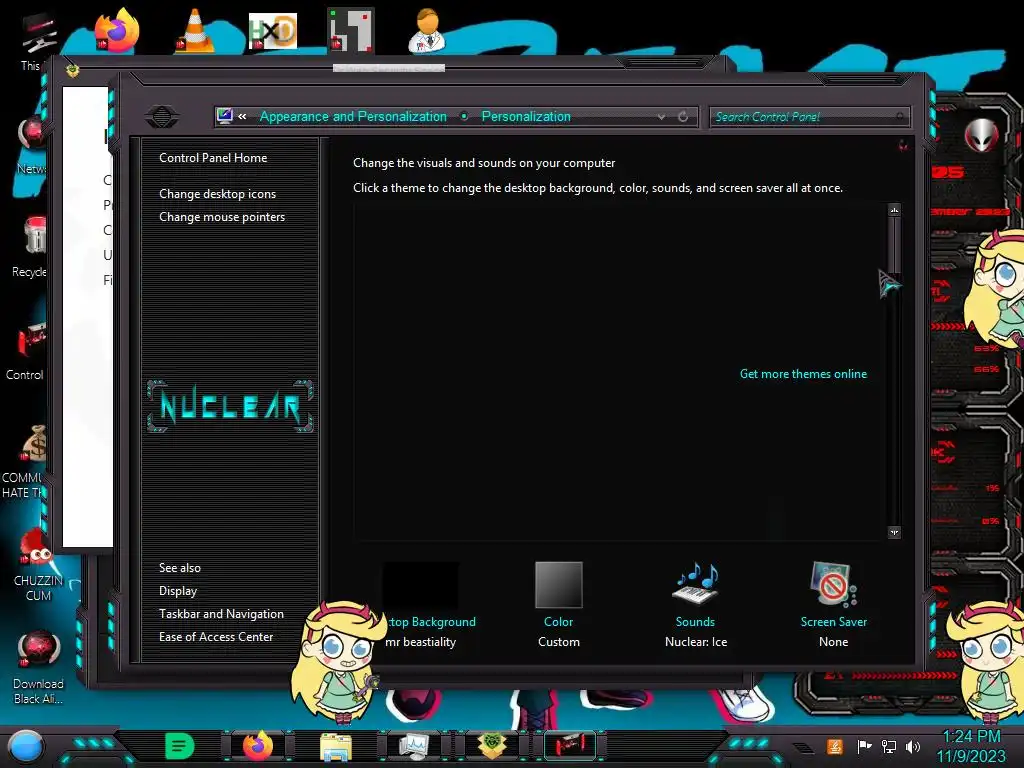Open the maze-like desktop icon beside HxD

[351, 30]
